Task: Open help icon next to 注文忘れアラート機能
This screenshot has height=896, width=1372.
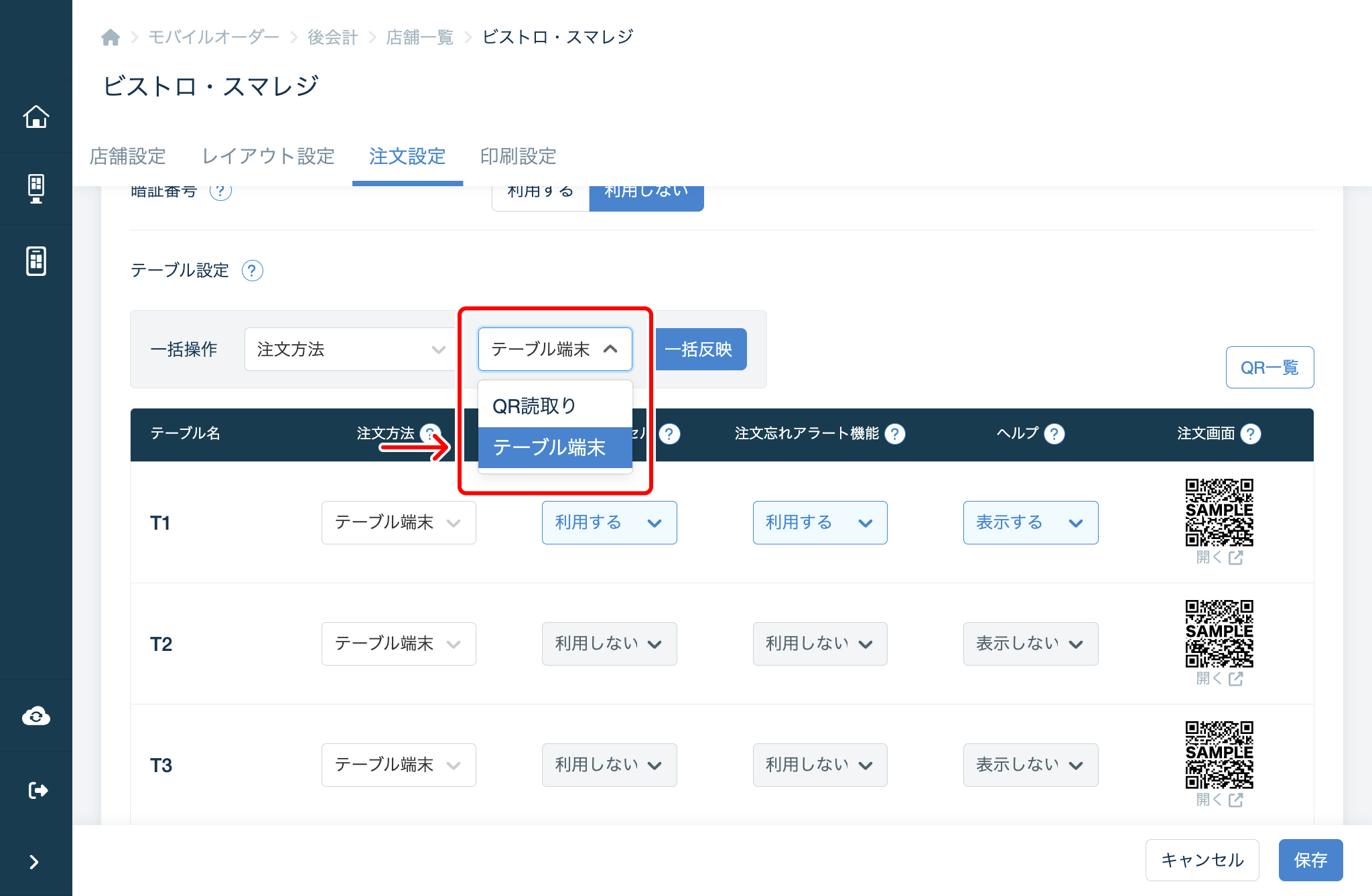Action: click(895, 434)
